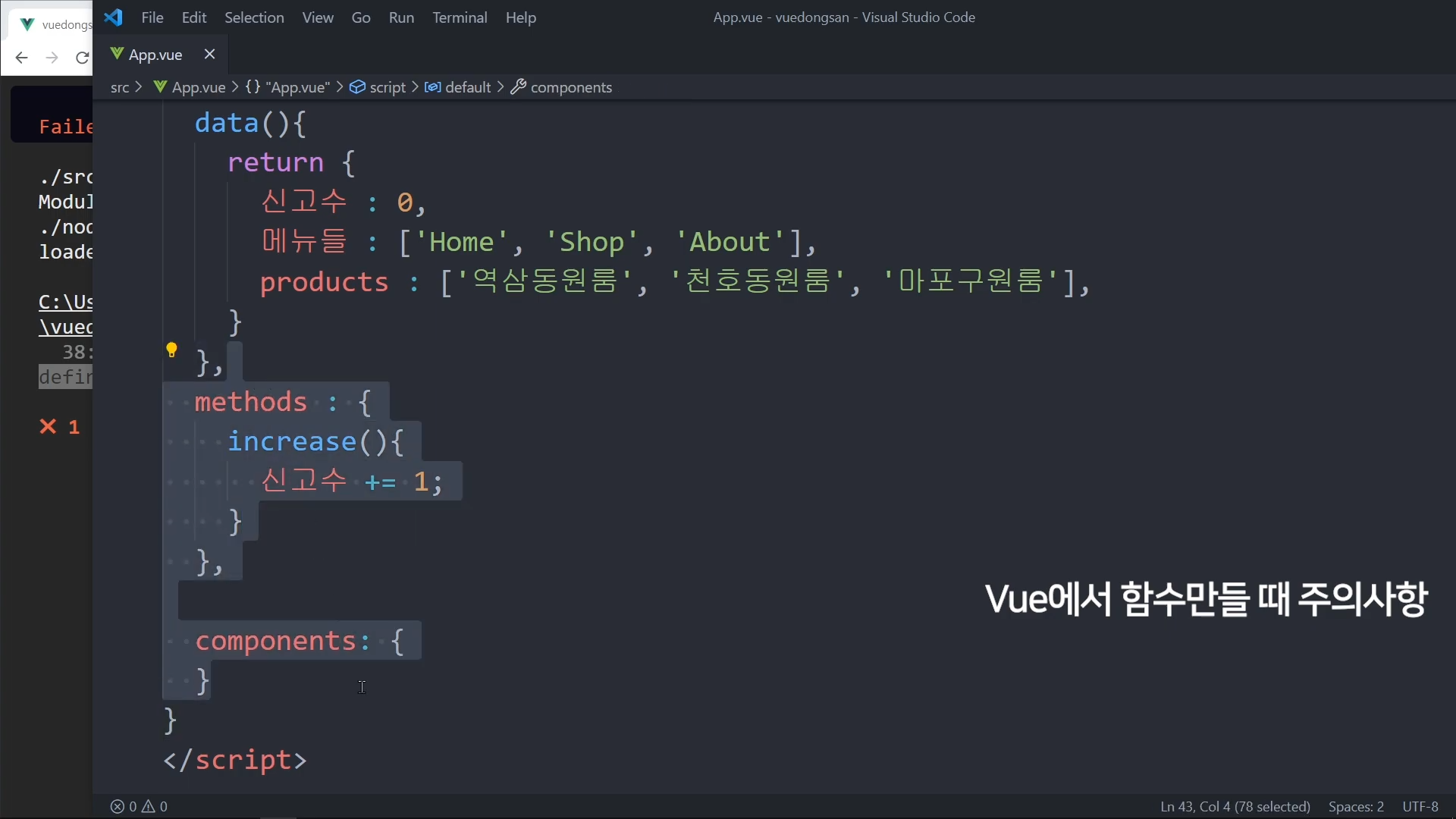
Task: Click Ln 43, Col 4 position indicator
Action: click(1235, 806)
